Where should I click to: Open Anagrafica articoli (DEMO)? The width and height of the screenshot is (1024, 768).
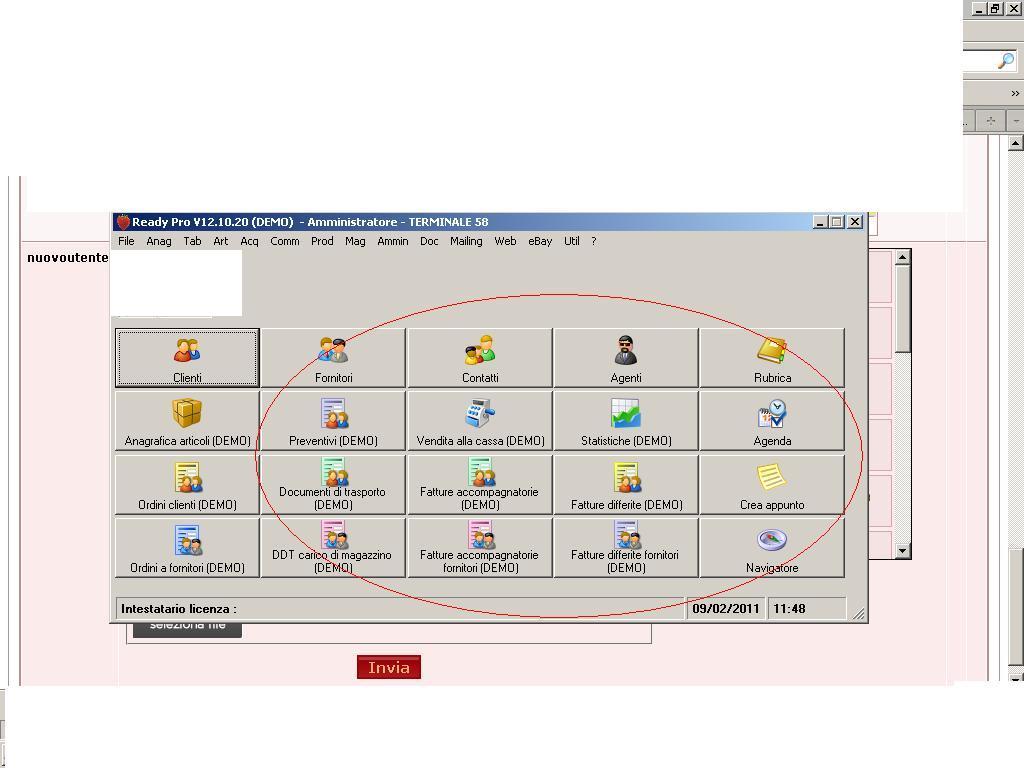click(187, 421)
